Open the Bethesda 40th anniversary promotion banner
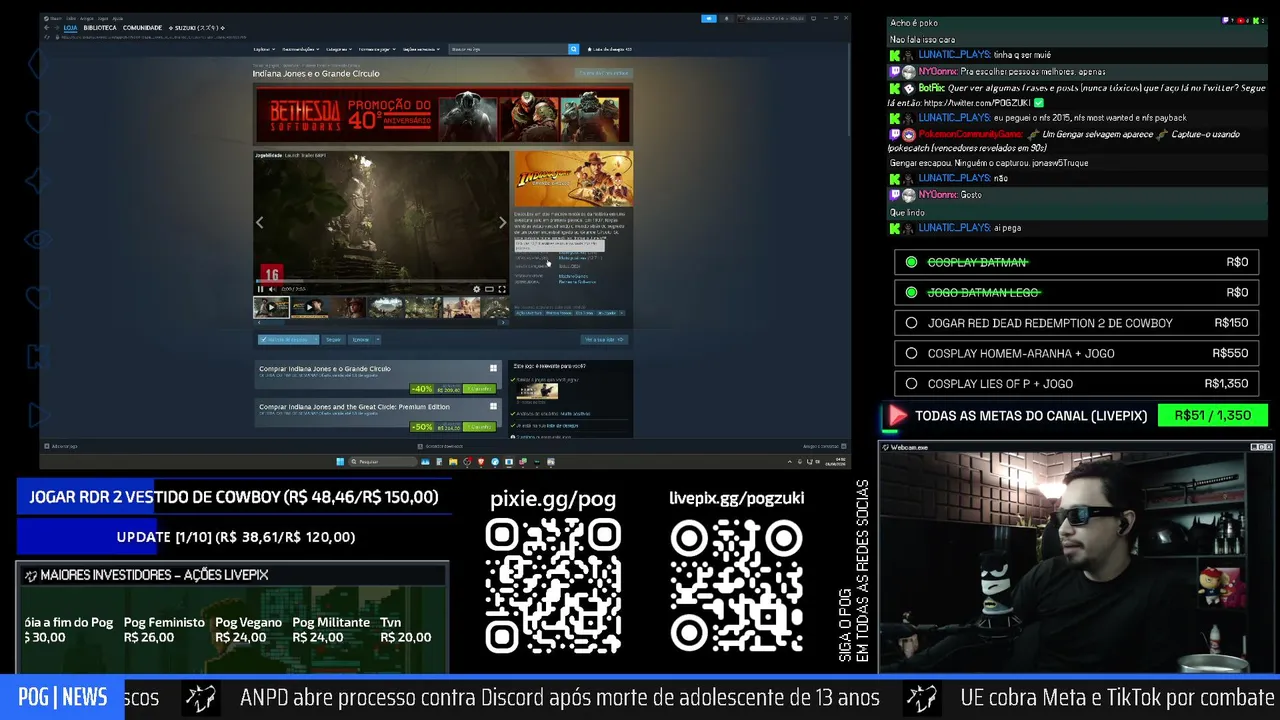The image size is (1280, 720). pyautogui.click(x=442, y=116)
